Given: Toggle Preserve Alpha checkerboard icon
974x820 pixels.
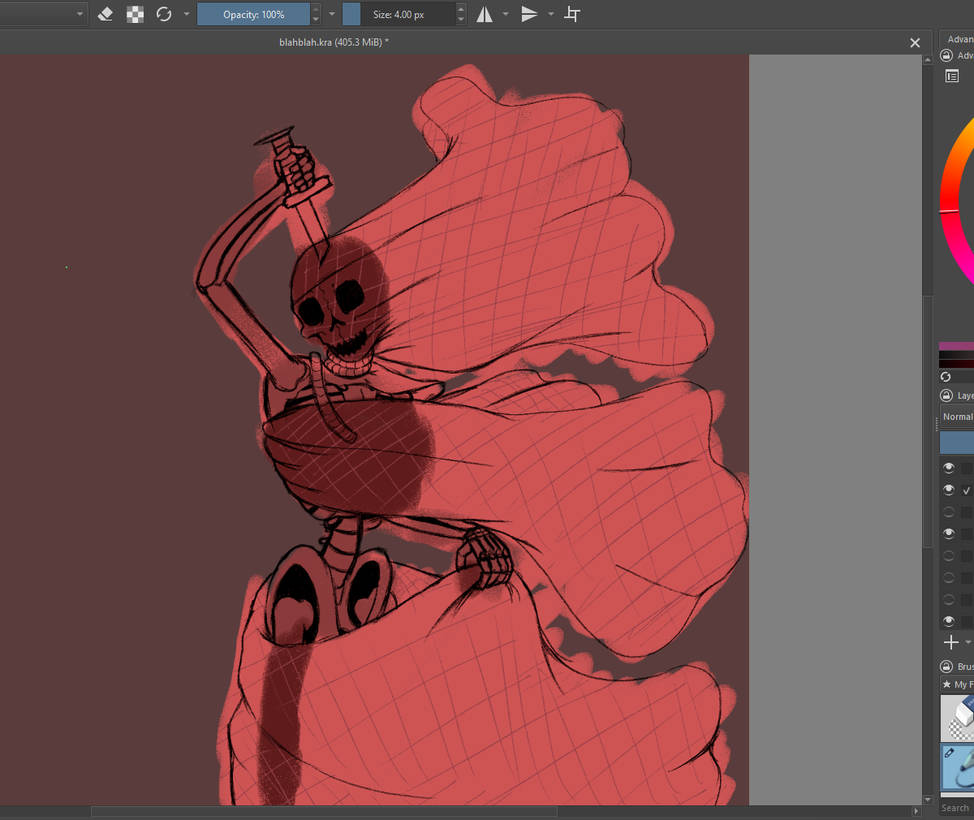Looking at the screenshot, I should point(135,14).
